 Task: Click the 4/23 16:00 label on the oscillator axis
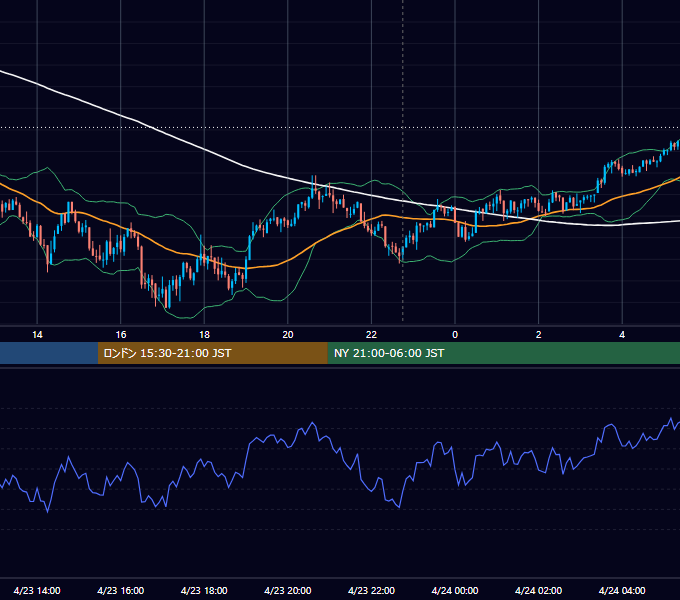[x=121, y=590]
